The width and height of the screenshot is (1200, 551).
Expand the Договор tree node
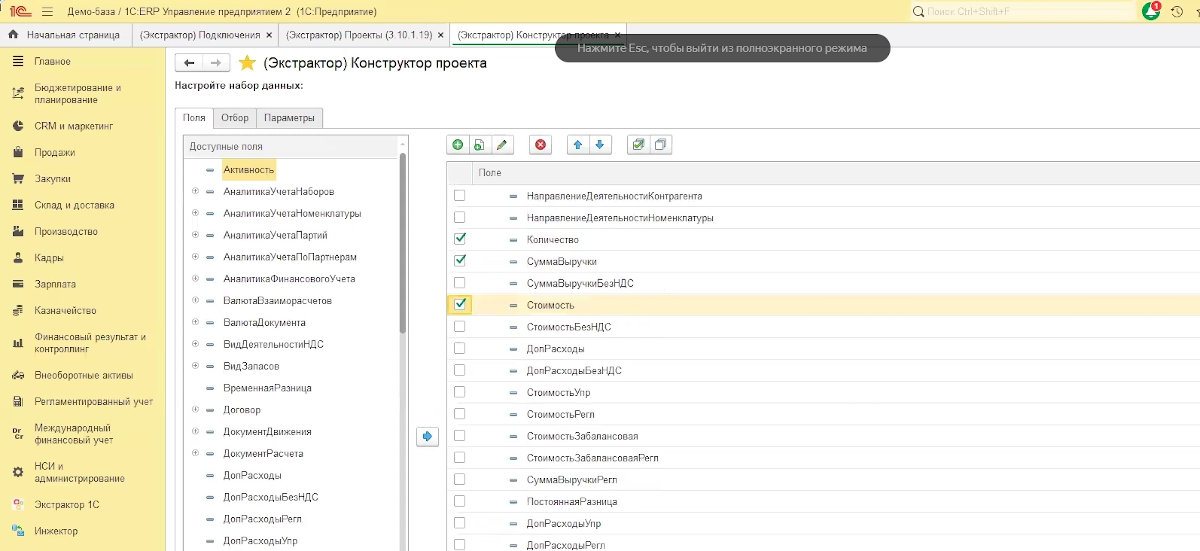tap(194, 409)
